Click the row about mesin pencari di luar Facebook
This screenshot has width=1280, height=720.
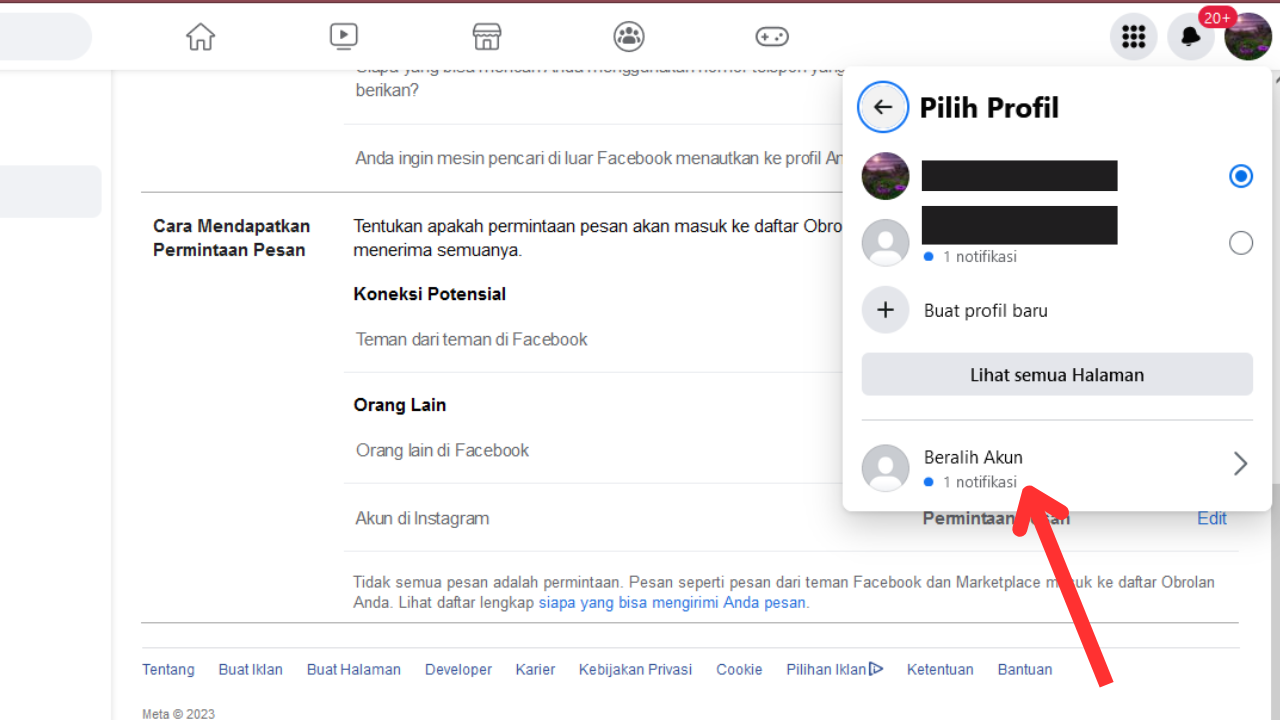[600, 158]
